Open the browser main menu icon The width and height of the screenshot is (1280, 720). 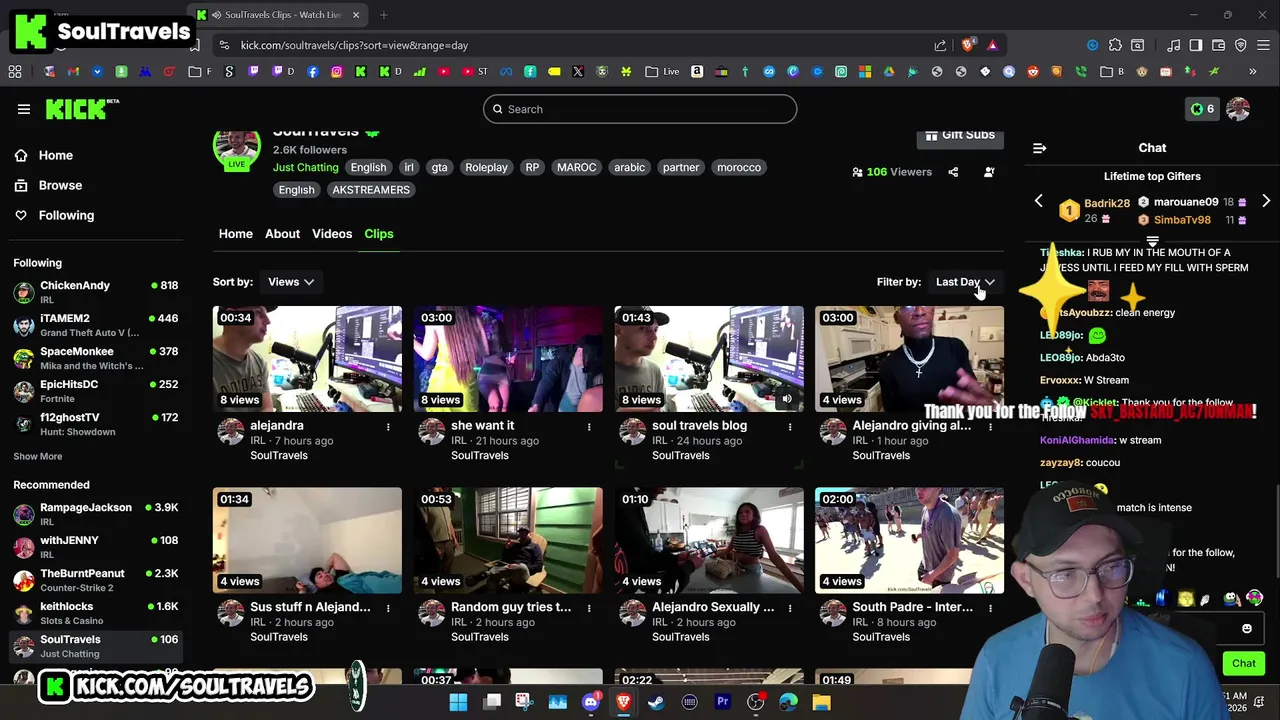tap(1264, 45)
